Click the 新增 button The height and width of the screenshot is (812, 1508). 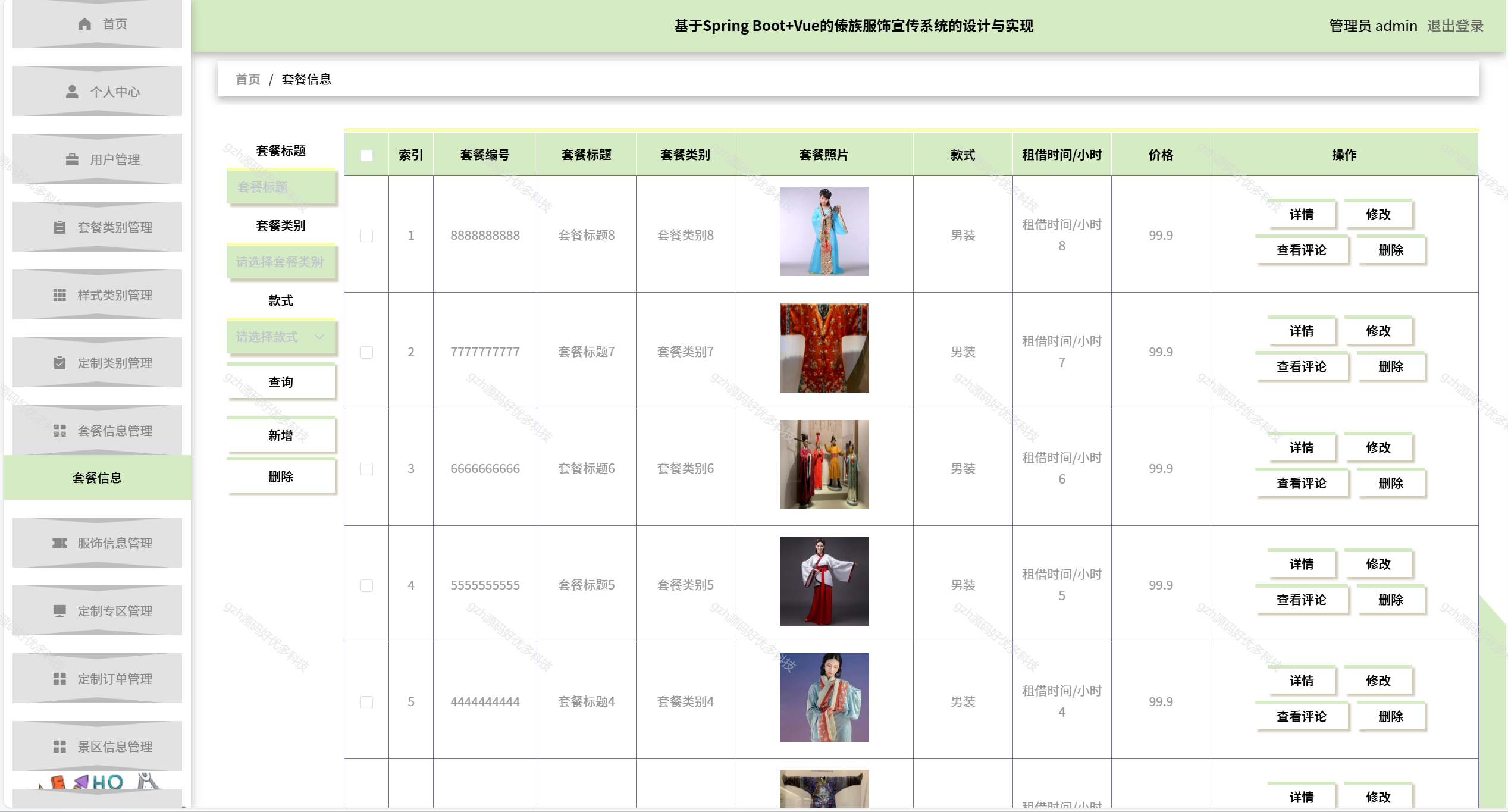281,435
